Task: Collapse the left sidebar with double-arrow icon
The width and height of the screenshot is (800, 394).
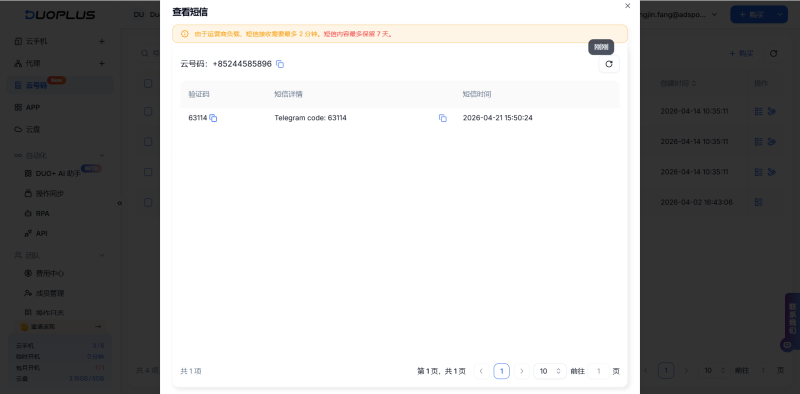Action: pyautogui.click(x=120, y=203)
